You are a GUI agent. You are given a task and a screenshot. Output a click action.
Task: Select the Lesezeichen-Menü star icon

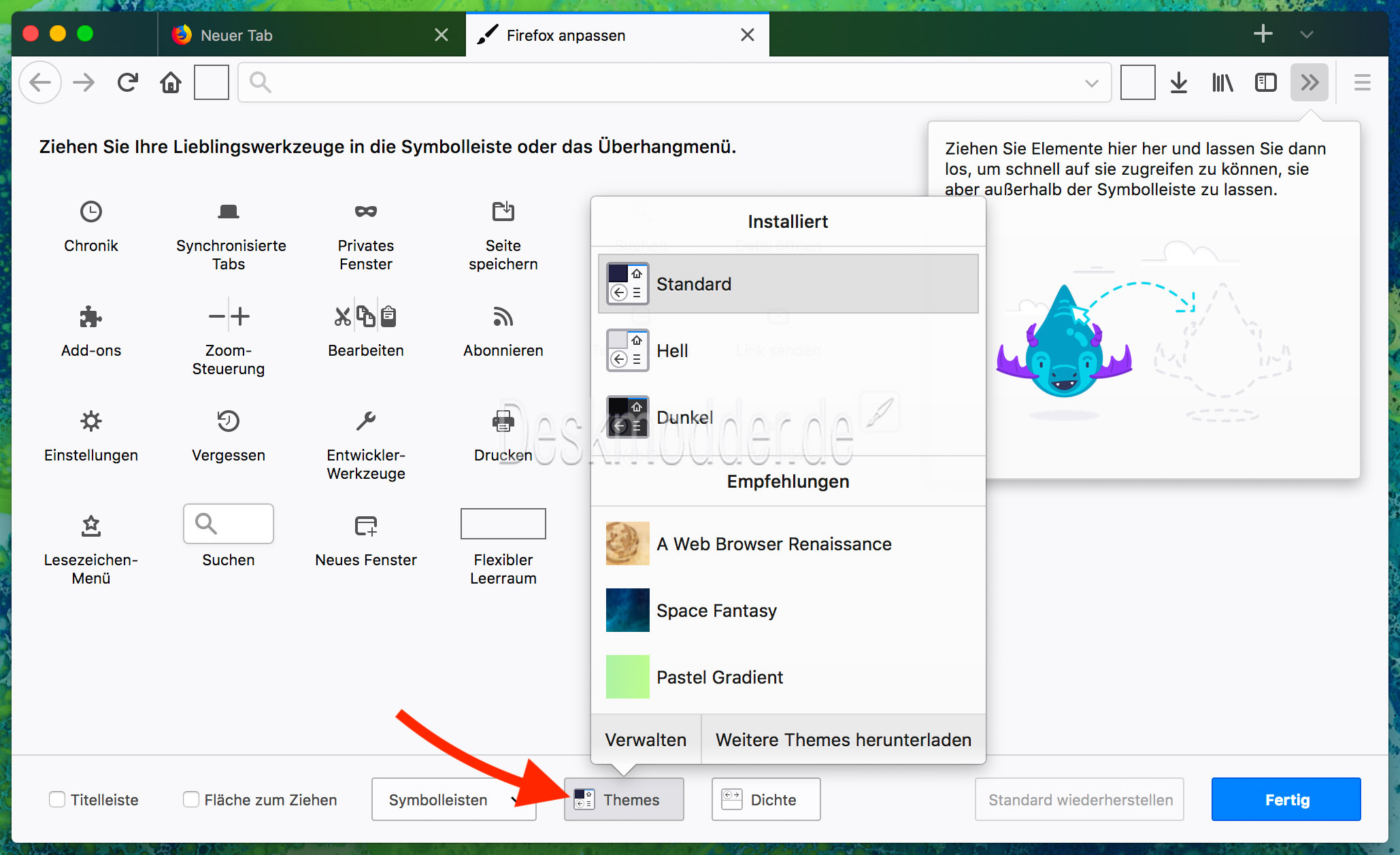tap(91, 526)
